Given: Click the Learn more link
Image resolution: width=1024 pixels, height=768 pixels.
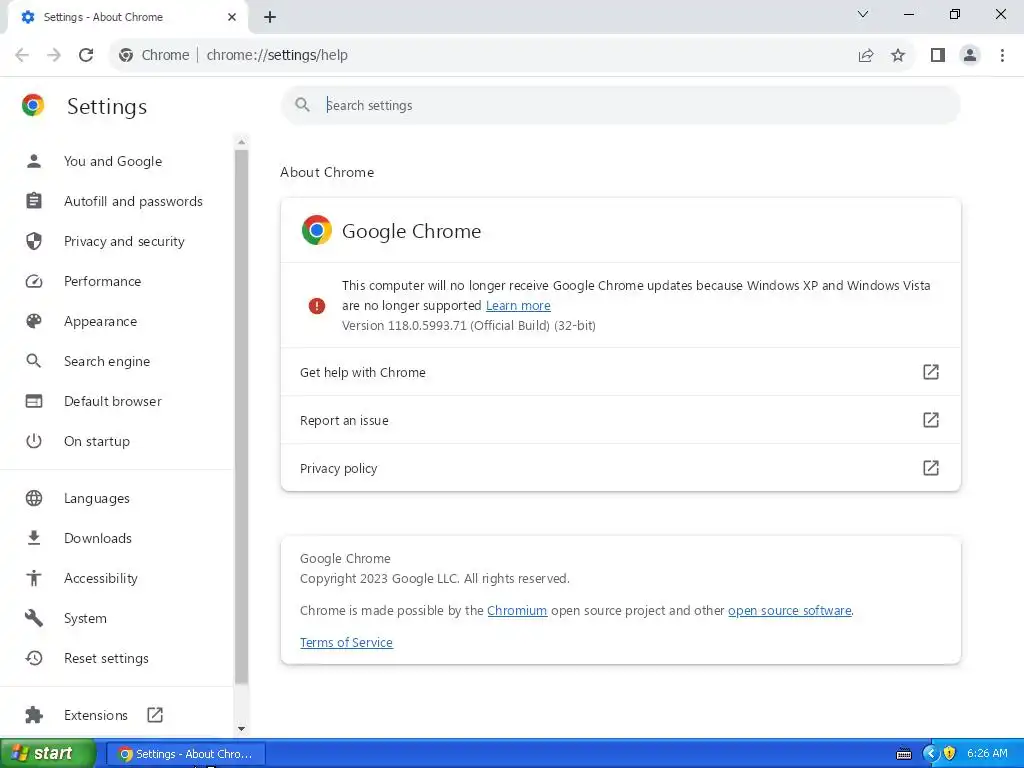Looking at the screenshot, I should 518,306.
